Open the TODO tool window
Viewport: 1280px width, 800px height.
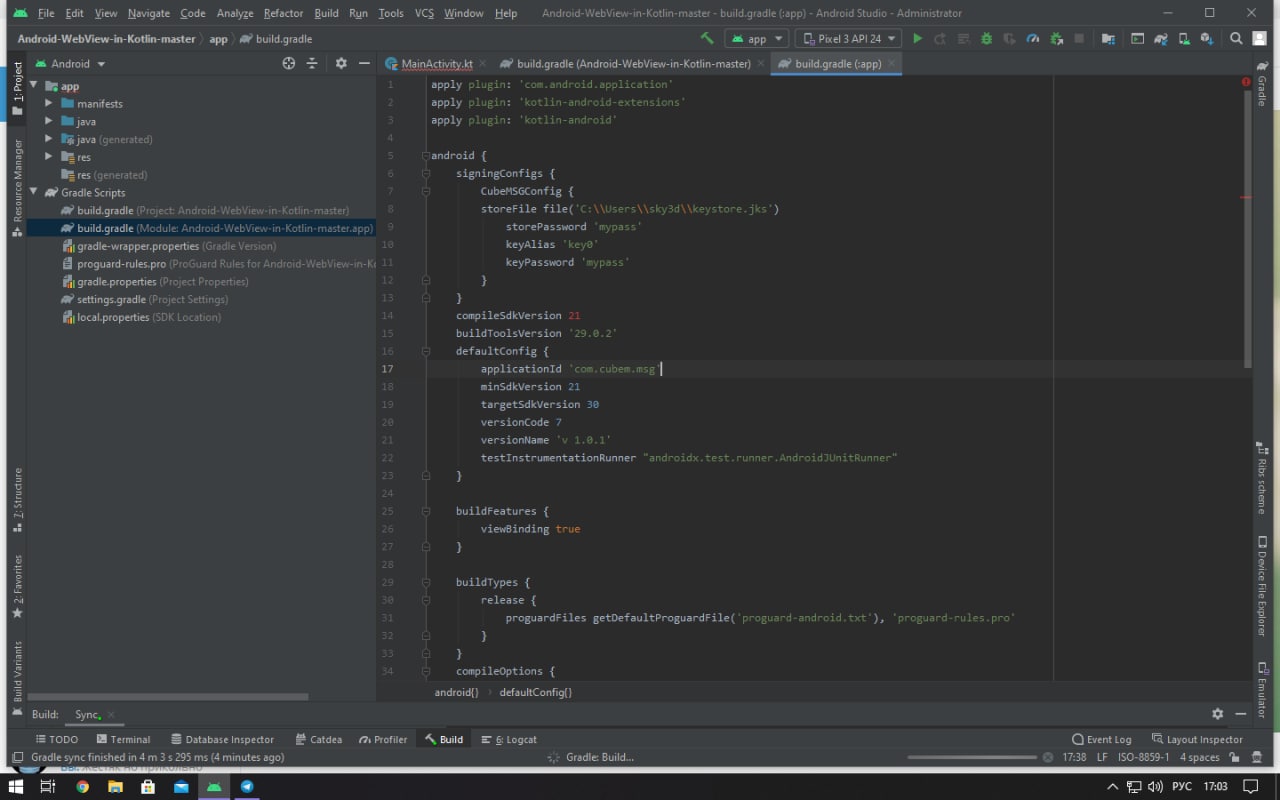[x=56, y=739]
